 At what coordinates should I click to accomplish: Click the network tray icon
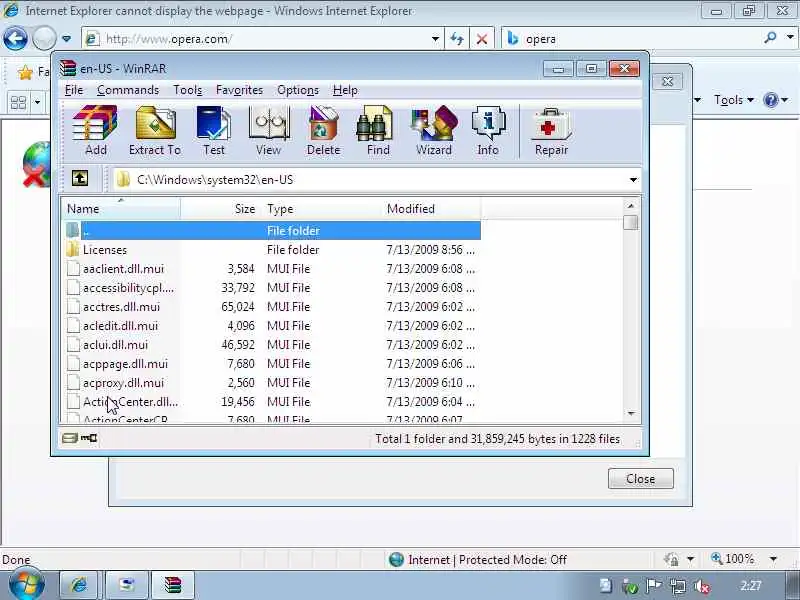click(x=678, y=586)
